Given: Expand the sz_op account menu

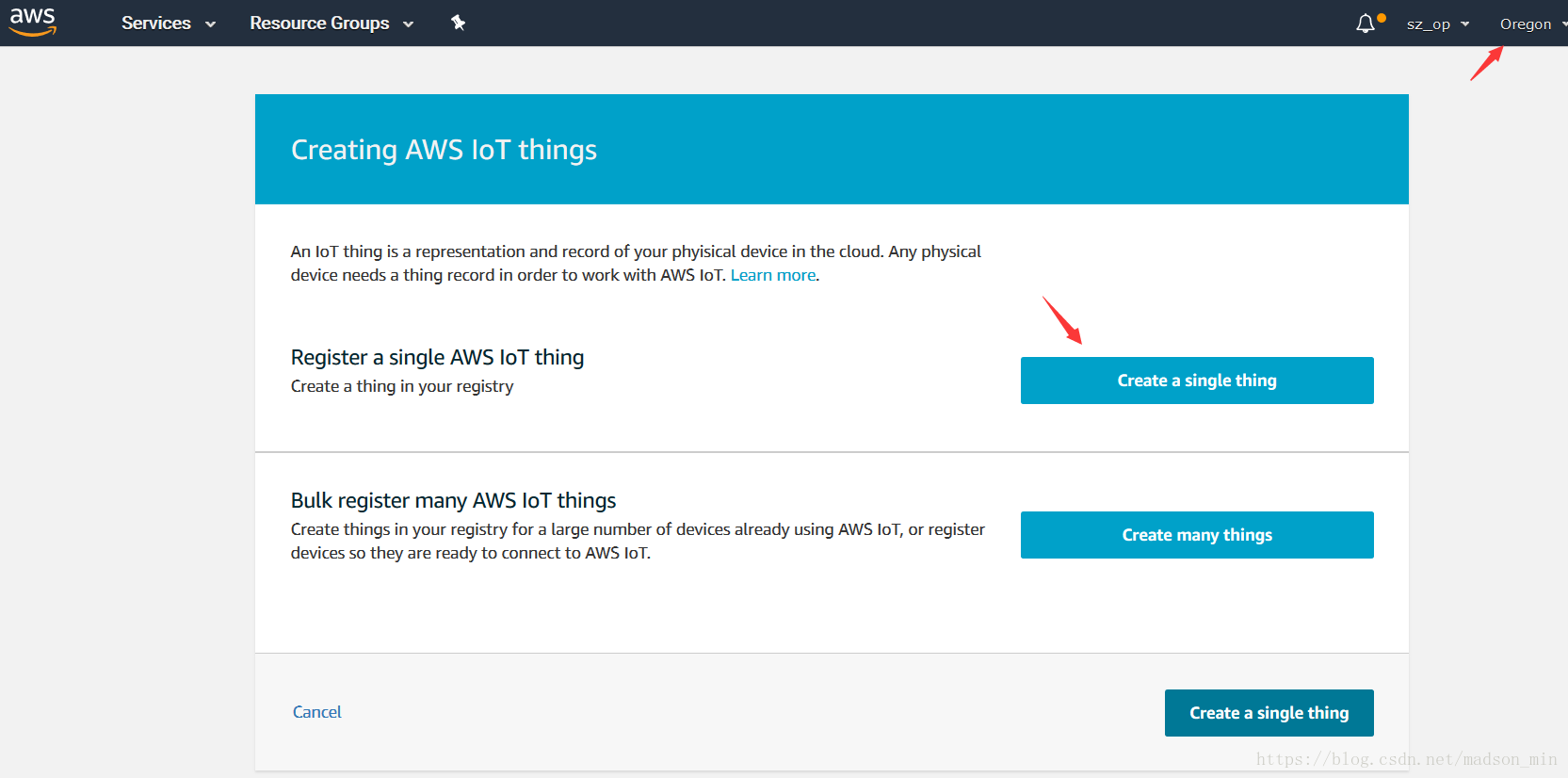Looking at the screenshot, I should click(x=1438, y=24).
